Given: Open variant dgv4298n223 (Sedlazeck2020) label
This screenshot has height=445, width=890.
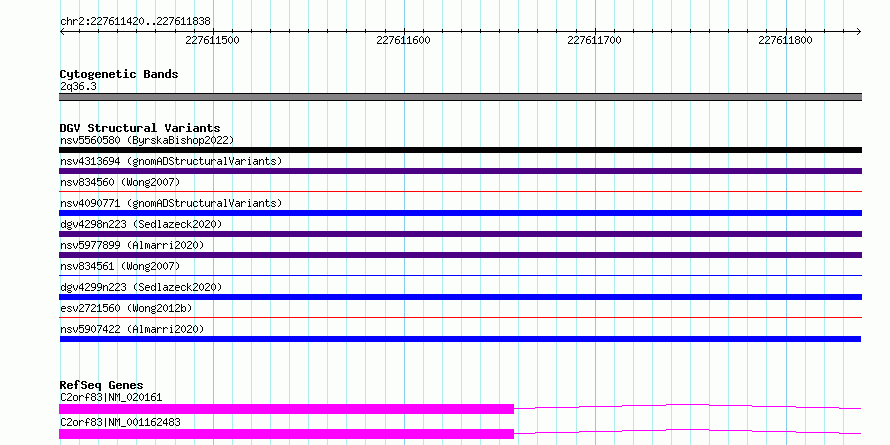Looking at the screenshot, I should pyautogui.click(x=141, y=224).
